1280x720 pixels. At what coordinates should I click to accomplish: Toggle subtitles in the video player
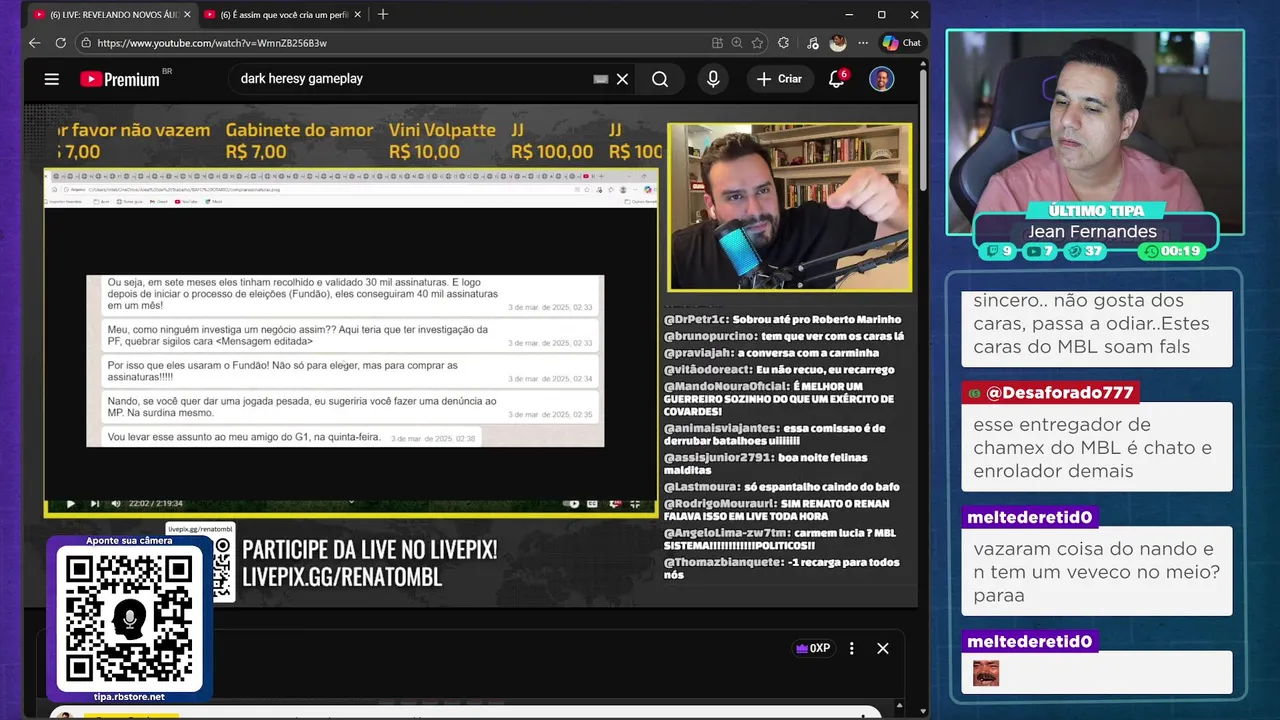pyautogui.click(x=593, y=503)
